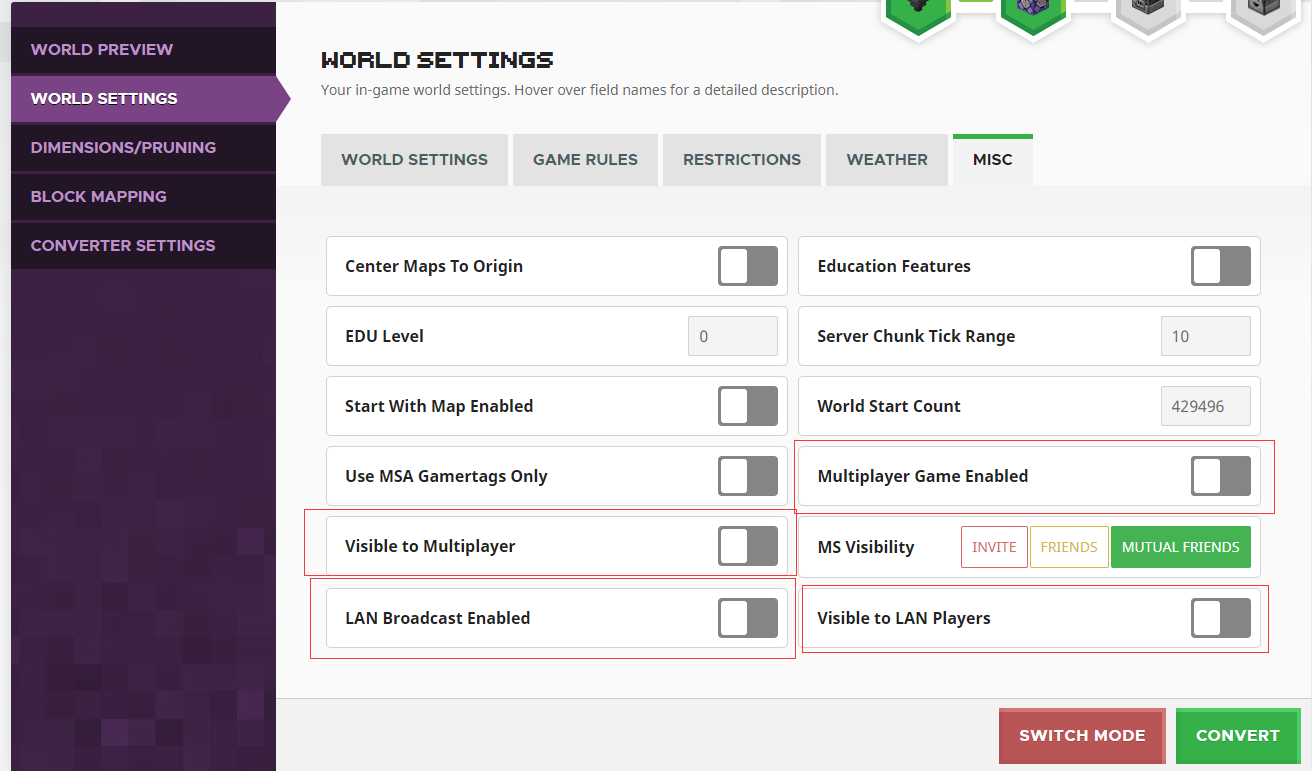Switch to the Weather tab

point(887,160)
